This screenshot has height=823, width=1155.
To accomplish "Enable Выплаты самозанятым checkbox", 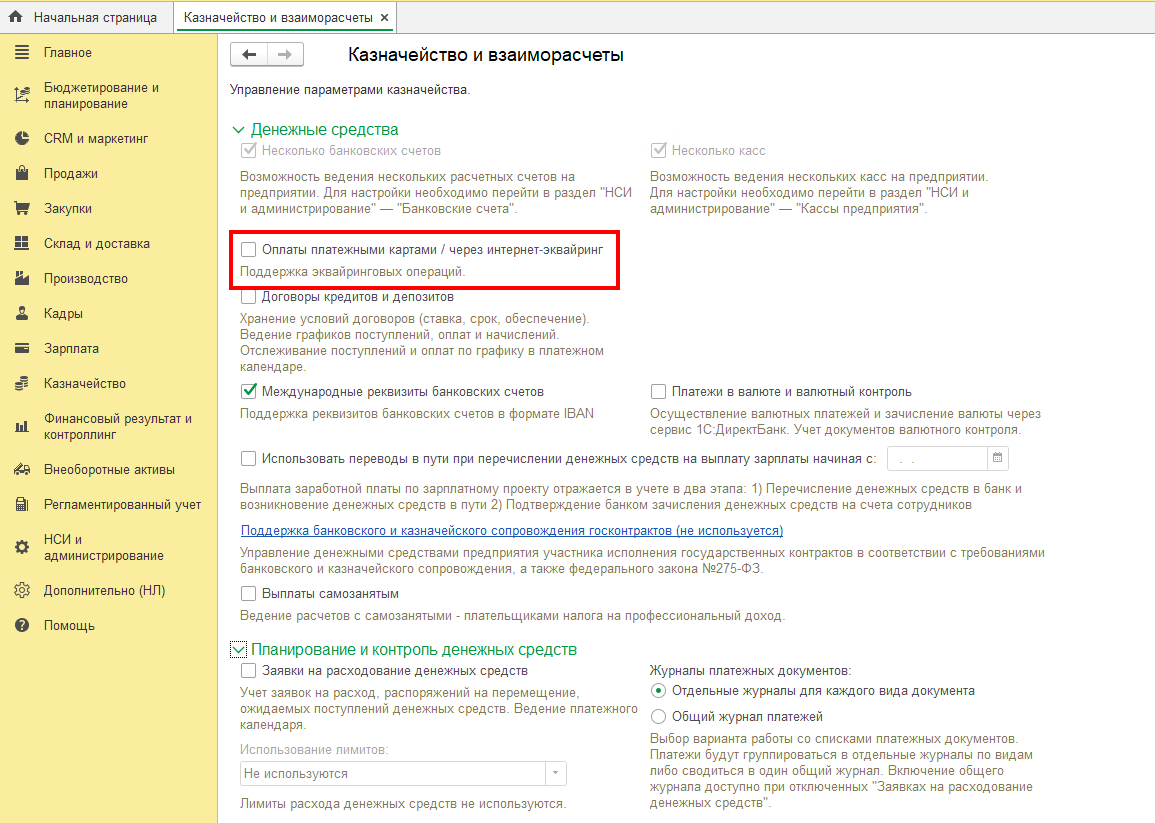I will [248, 593].
